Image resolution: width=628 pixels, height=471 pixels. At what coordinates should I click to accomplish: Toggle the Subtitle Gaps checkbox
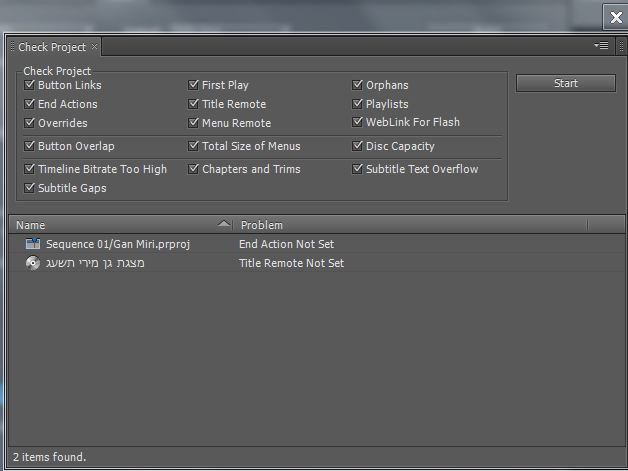[29, 187]
